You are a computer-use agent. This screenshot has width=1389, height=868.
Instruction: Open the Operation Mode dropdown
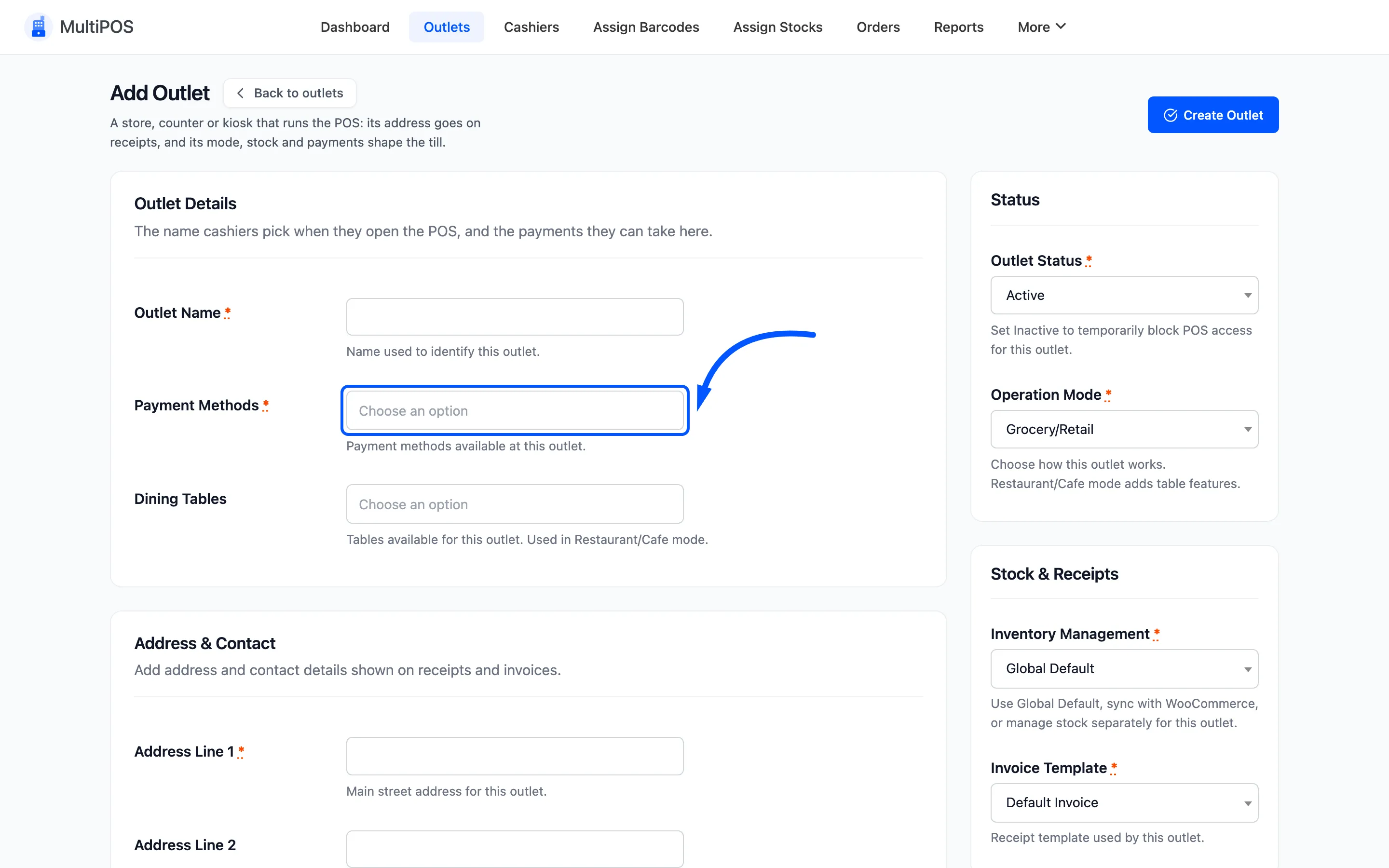tap(1124, 429)
